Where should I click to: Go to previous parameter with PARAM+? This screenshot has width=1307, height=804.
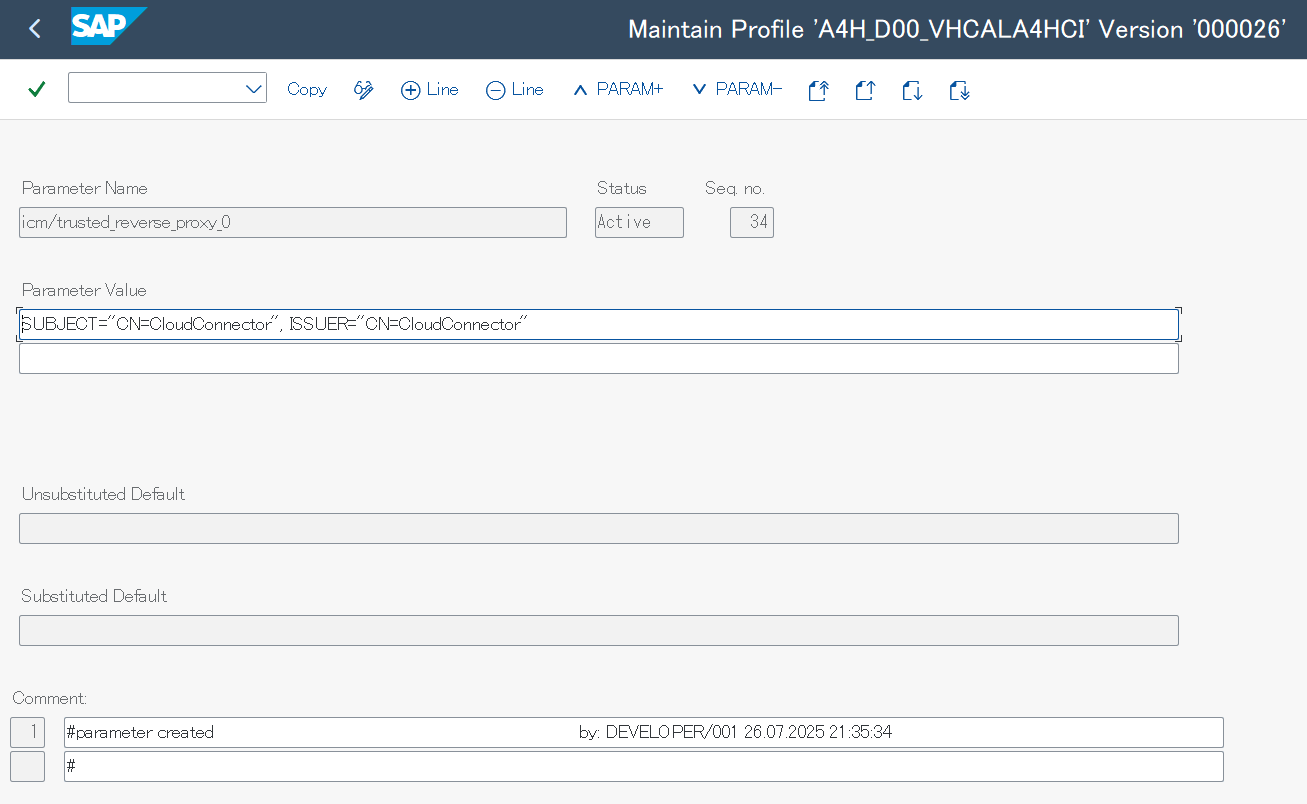(617, 89)
